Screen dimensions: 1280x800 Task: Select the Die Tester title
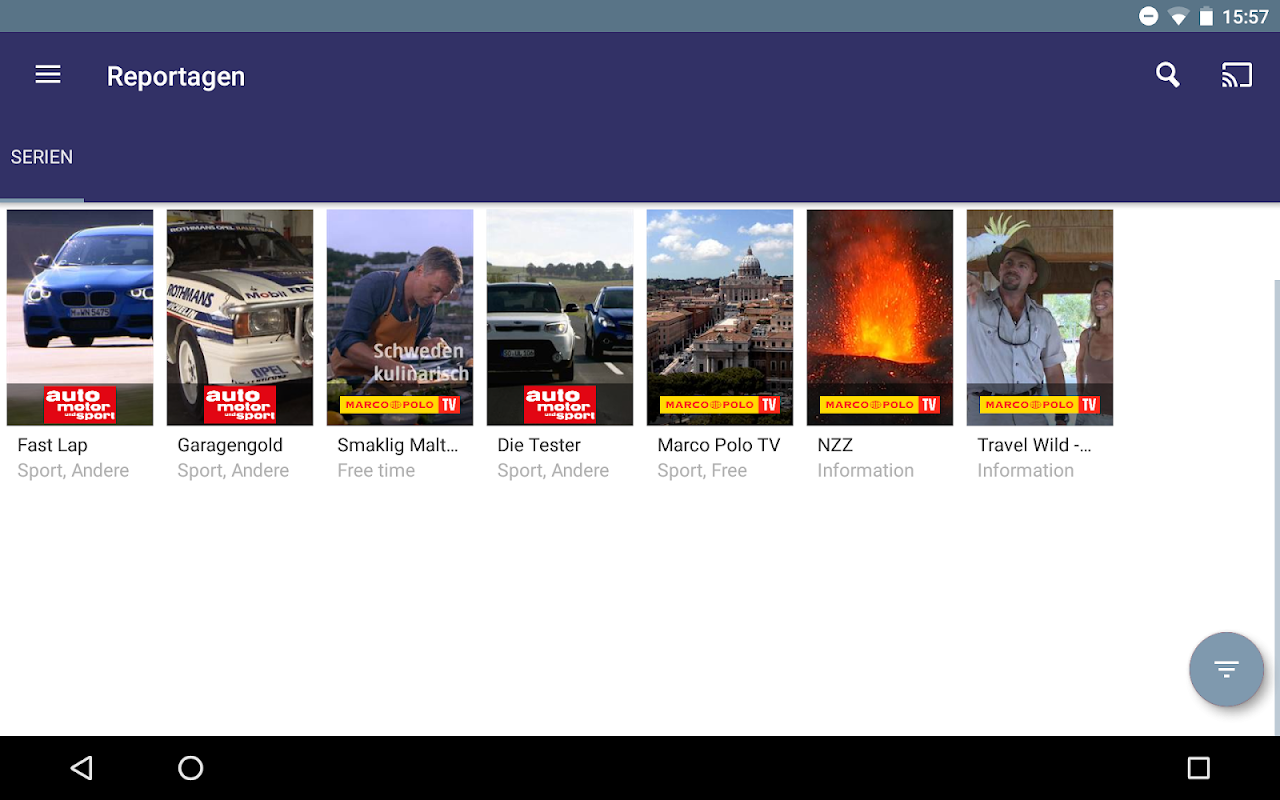[x=539, y=445]
